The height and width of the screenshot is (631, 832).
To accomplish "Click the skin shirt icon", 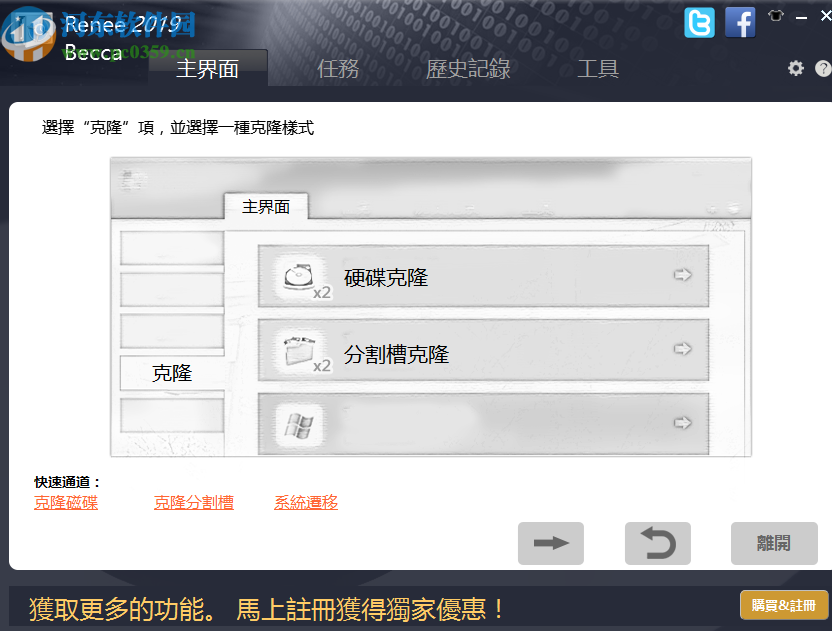I will pos(775,16).
